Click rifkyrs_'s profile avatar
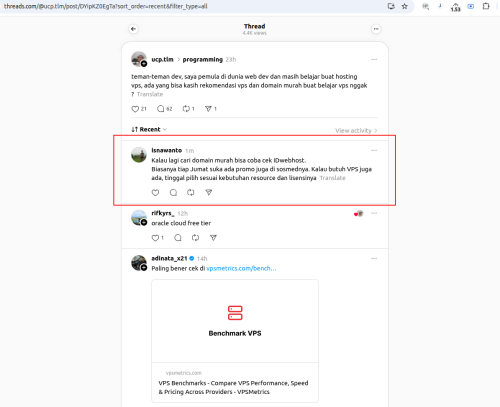 (139, 218)
